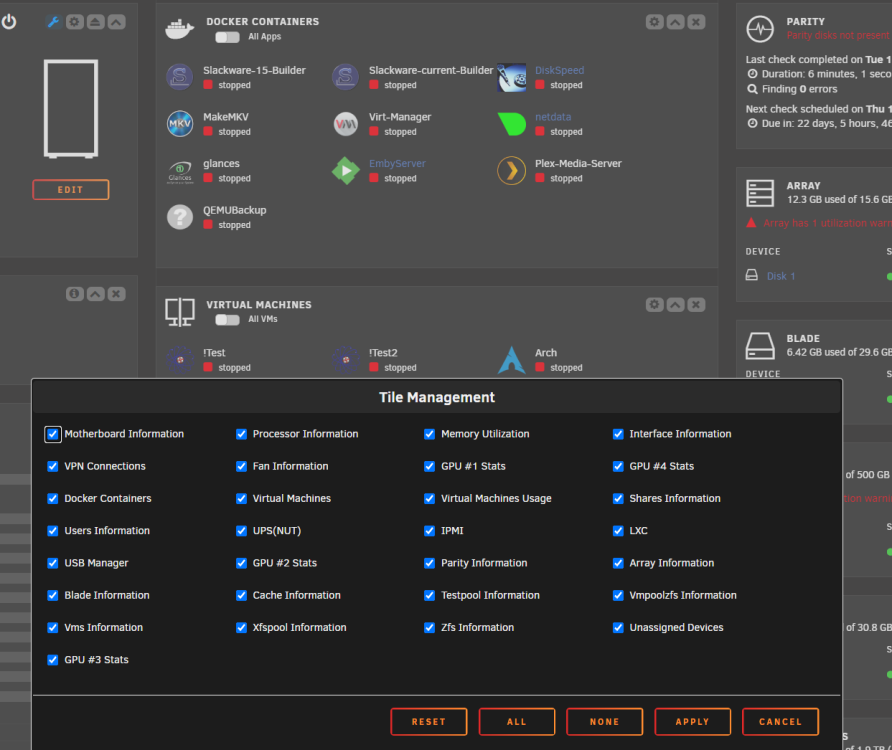Uncheck Docker Containers checkbox
Screen dimensions: 892x750
pyautogui.click(x=53, y=498)
